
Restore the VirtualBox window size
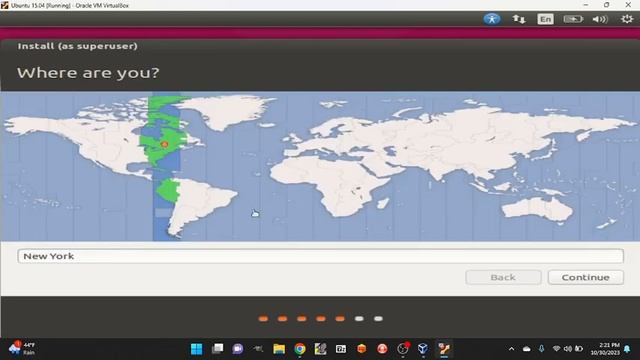coord(607,5)
